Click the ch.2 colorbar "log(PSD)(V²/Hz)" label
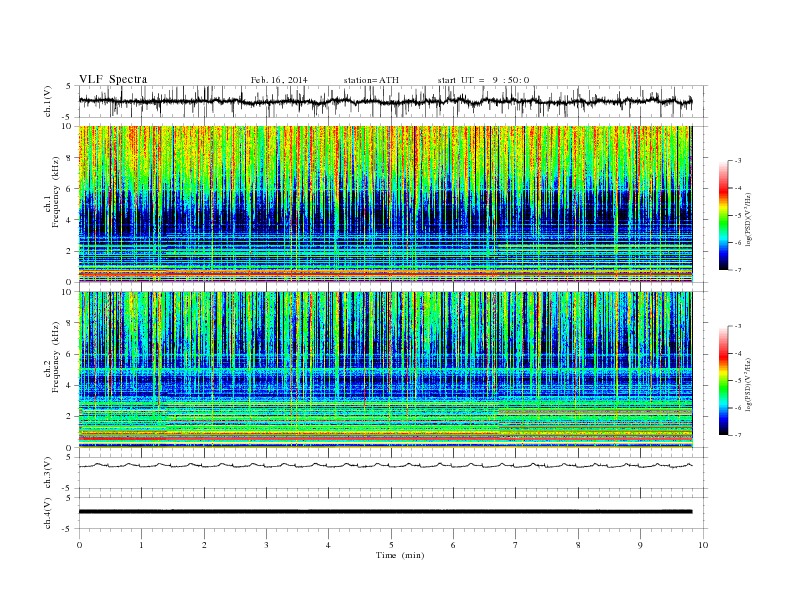 pos(749,384)
